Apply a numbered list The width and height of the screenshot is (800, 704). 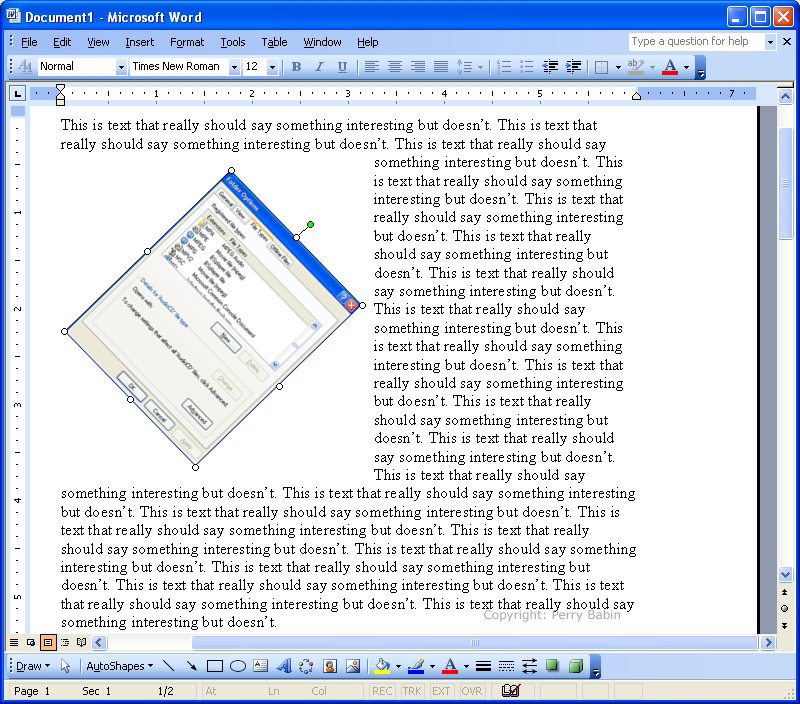click(504, 67)
